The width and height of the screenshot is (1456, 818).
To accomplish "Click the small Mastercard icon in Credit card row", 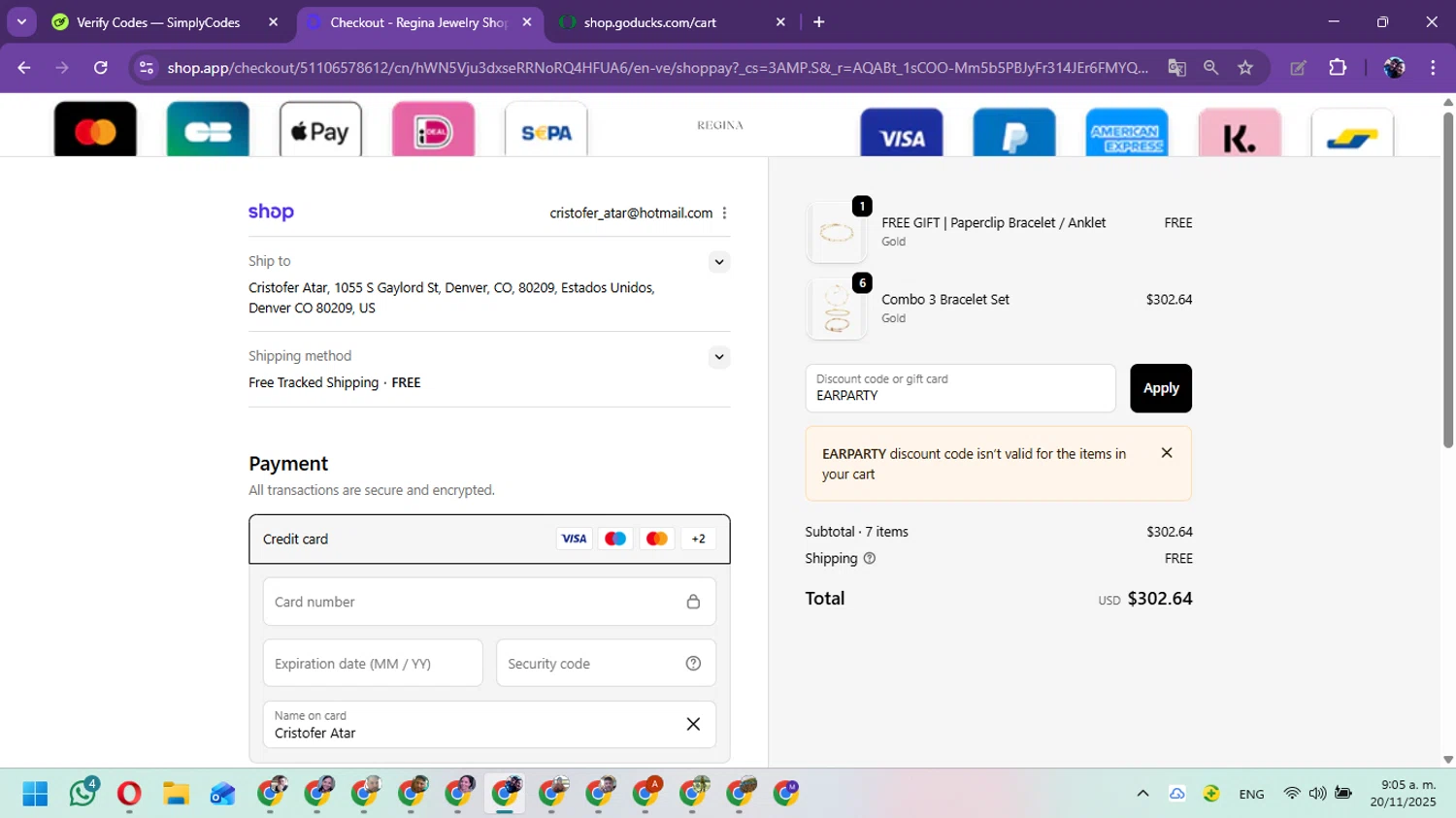I will 657,539.
